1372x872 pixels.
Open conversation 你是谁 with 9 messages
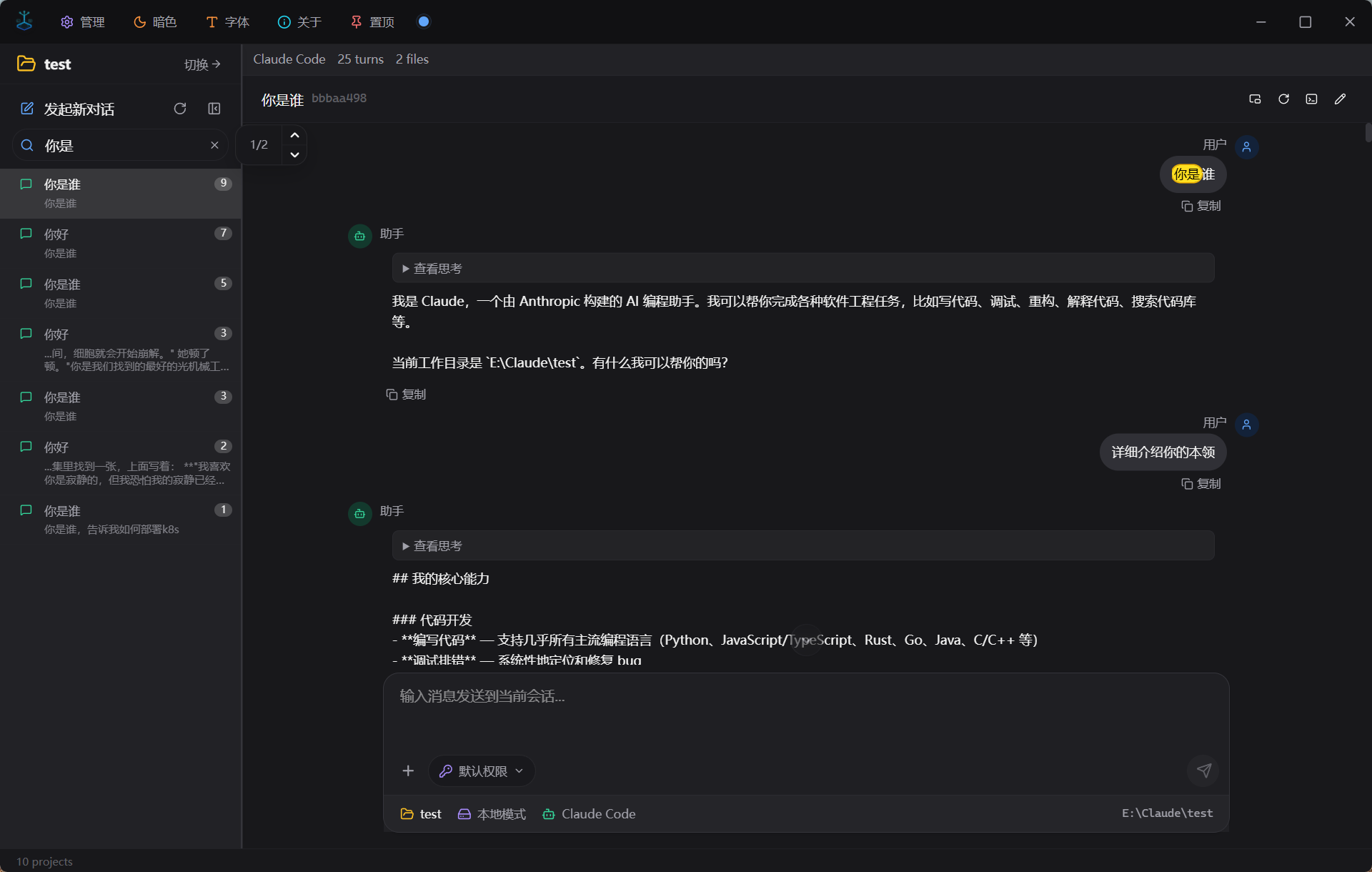pos(121,194)
